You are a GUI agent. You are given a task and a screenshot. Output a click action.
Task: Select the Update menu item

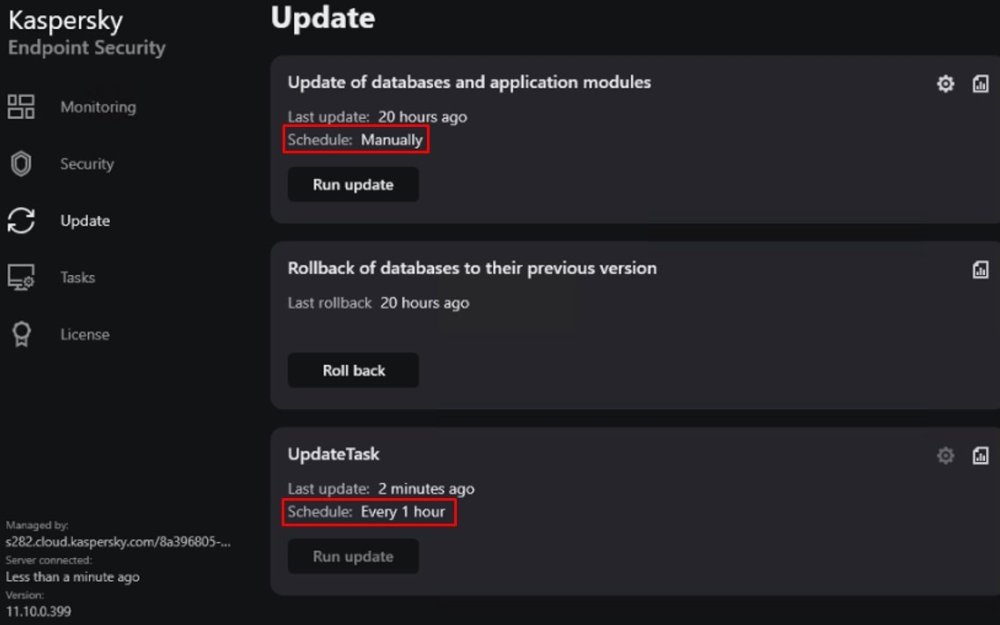tap(85, 221)
